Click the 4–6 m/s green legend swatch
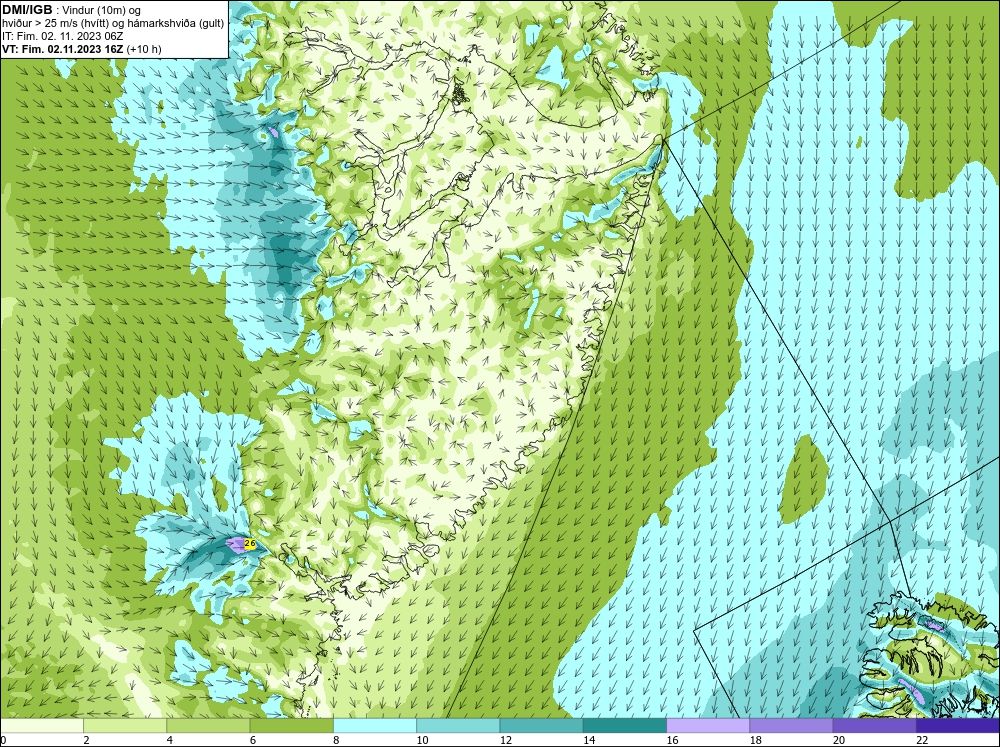Image resolution: width=1000 pixels, height=747 pixels. click(208, 725)
